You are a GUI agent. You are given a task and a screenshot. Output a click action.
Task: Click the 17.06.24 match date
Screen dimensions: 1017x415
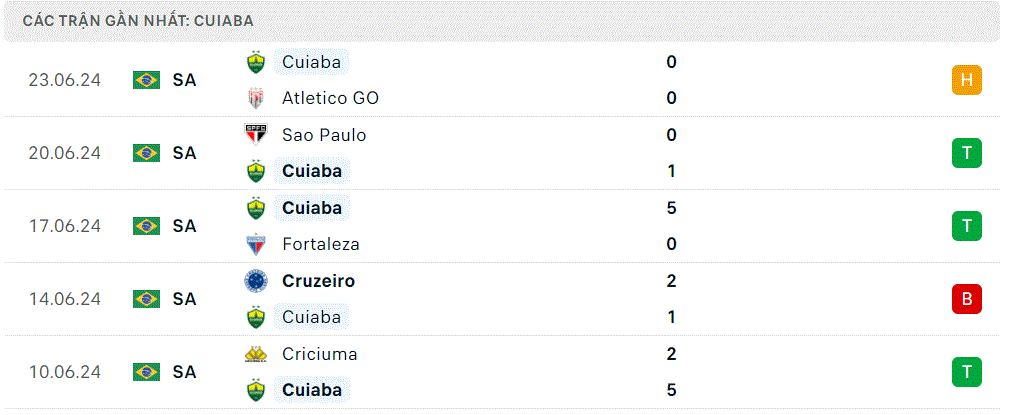[x=65, y=226]
